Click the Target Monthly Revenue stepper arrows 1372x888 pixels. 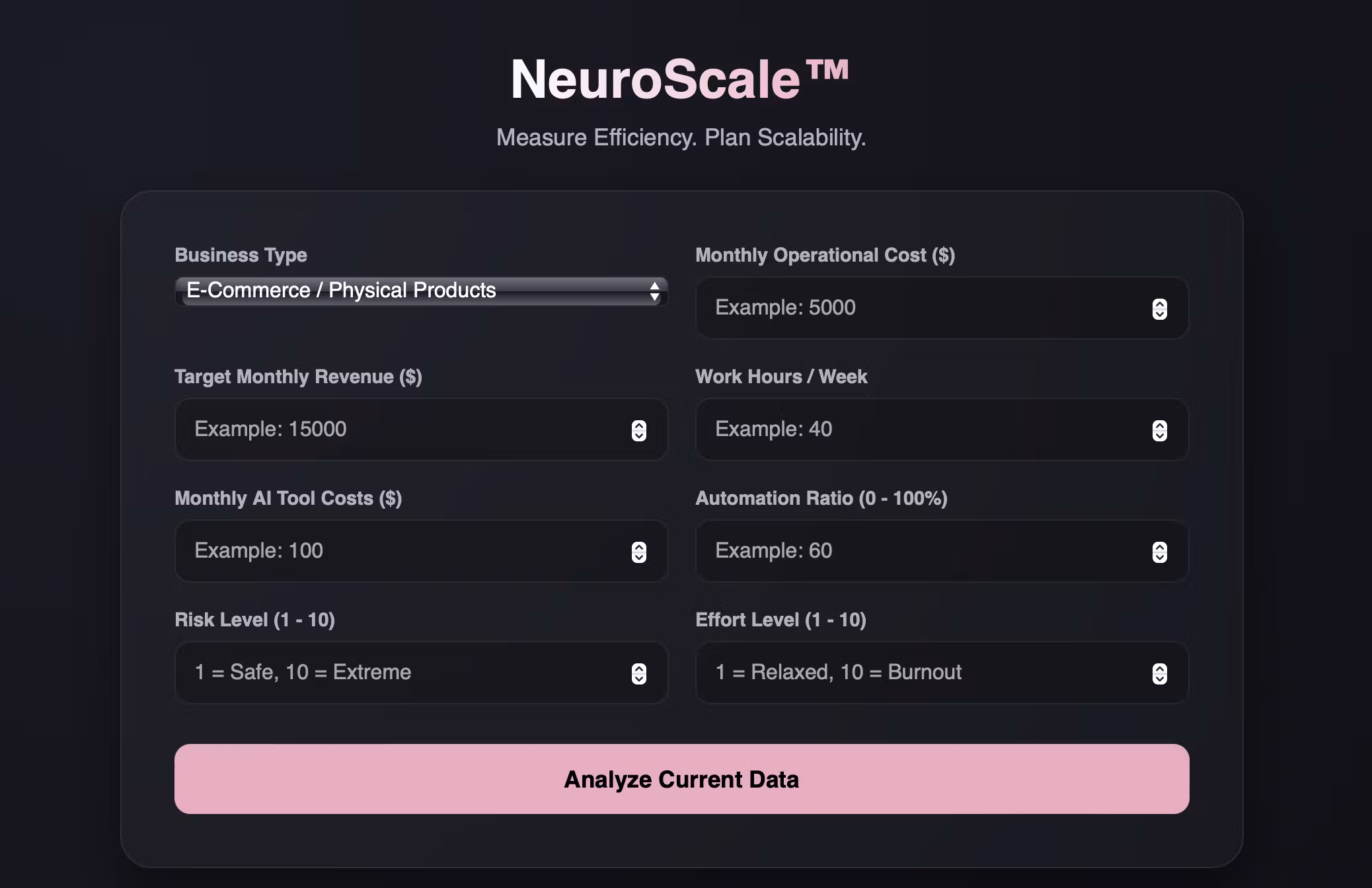pyautogui.click(x=638, y=430)
